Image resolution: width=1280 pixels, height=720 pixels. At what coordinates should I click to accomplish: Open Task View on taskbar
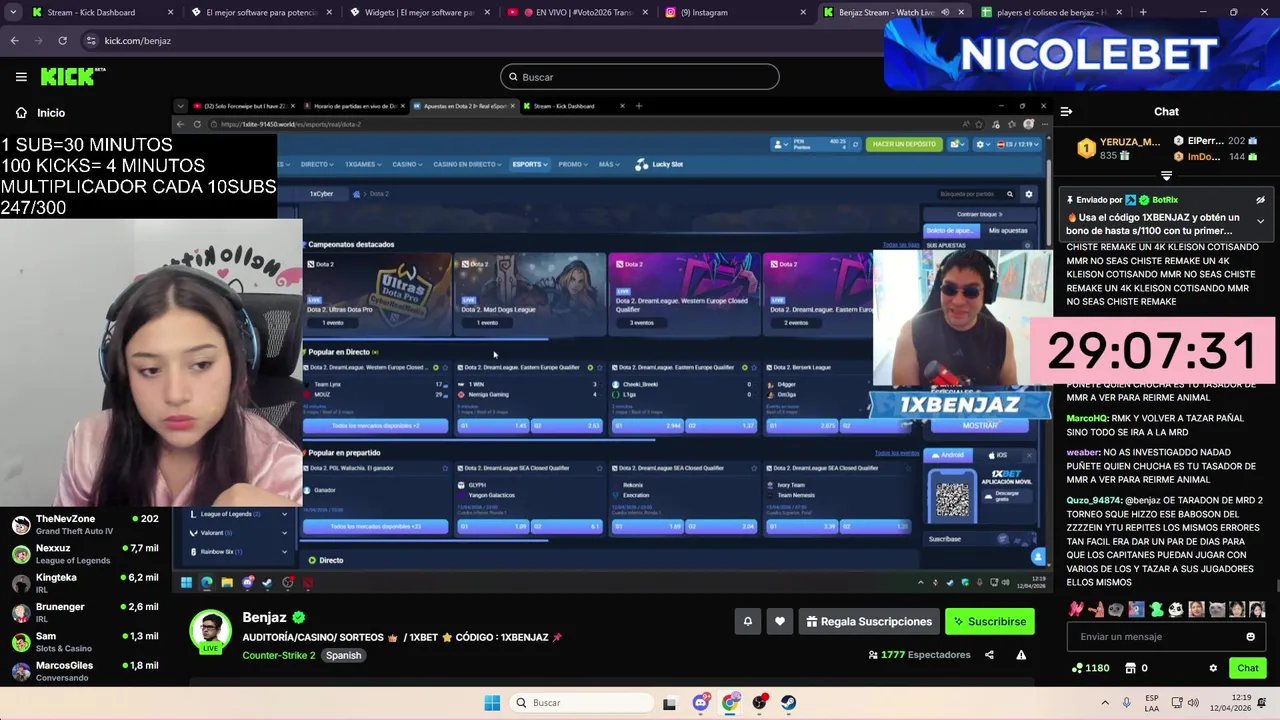669,703
